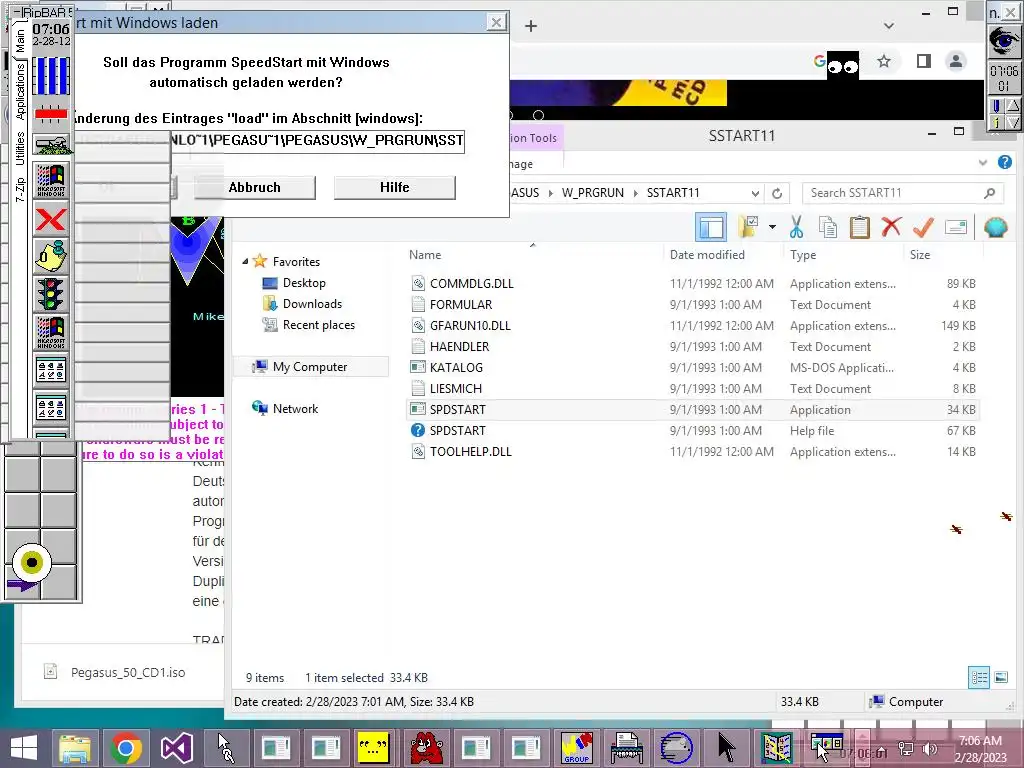This screenshot has height=768, width=1024.
Task: Select My Computer in navigation pane
Action: pos(310,367)
